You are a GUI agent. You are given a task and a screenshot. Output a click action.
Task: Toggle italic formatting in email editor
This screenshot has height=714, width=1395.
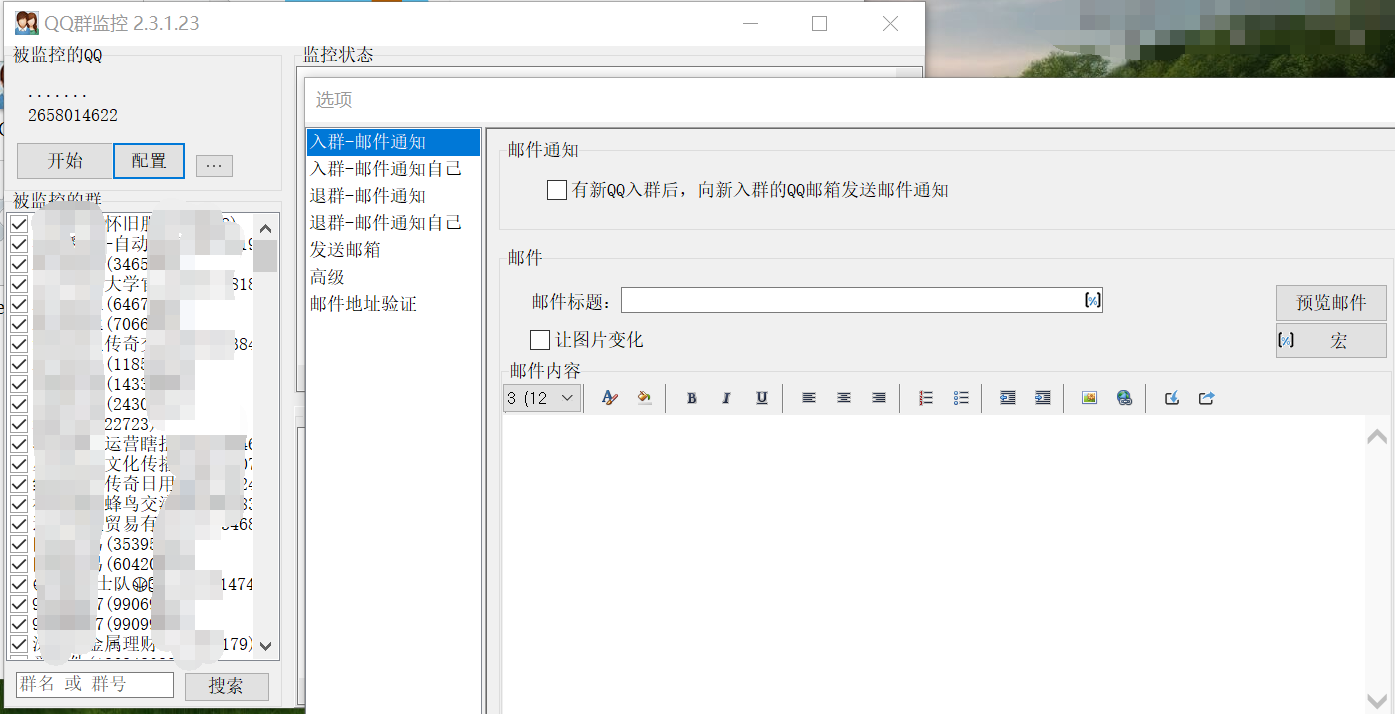tap(726, 398)
